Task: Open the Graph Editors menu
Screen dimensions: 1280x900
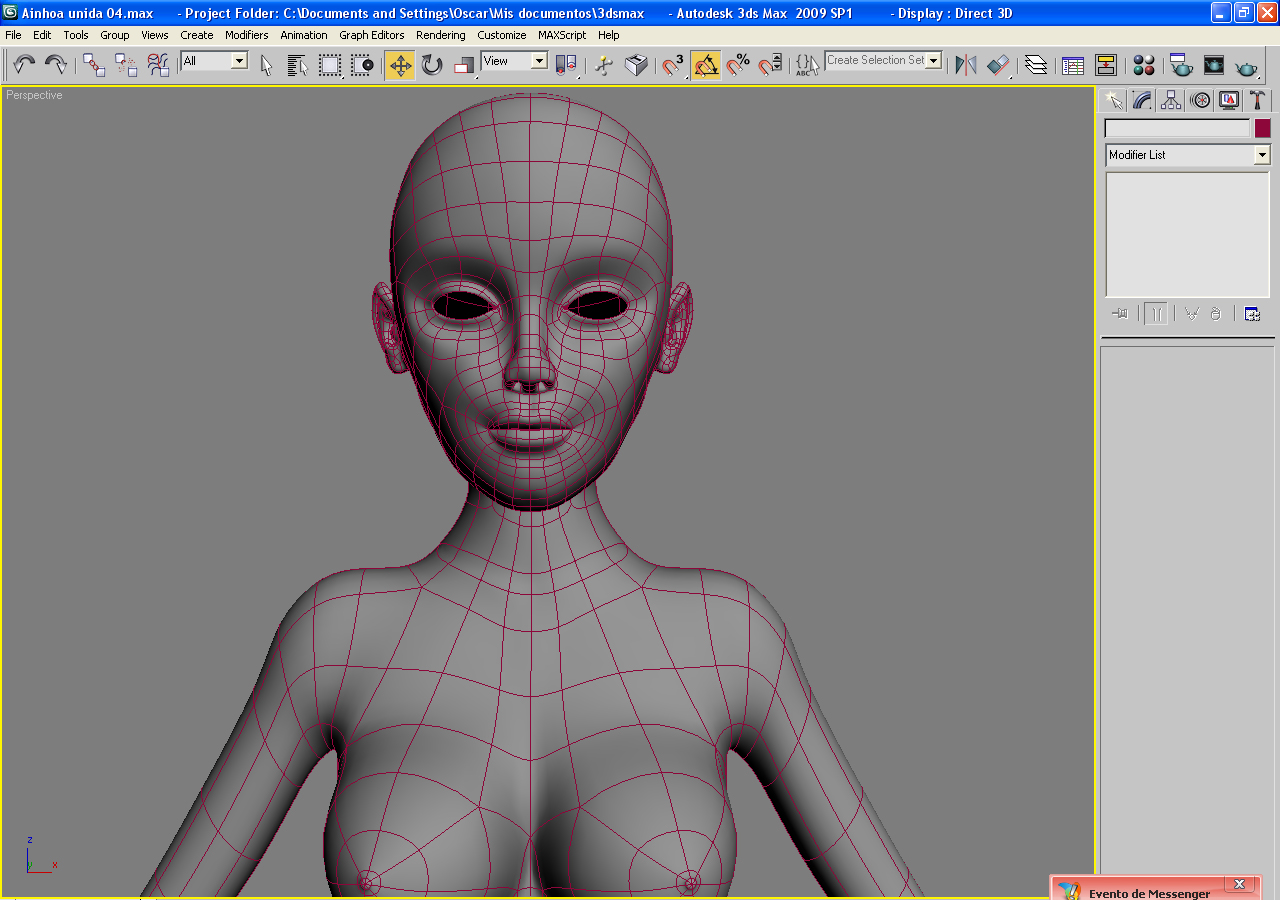Action: [372, 35]
